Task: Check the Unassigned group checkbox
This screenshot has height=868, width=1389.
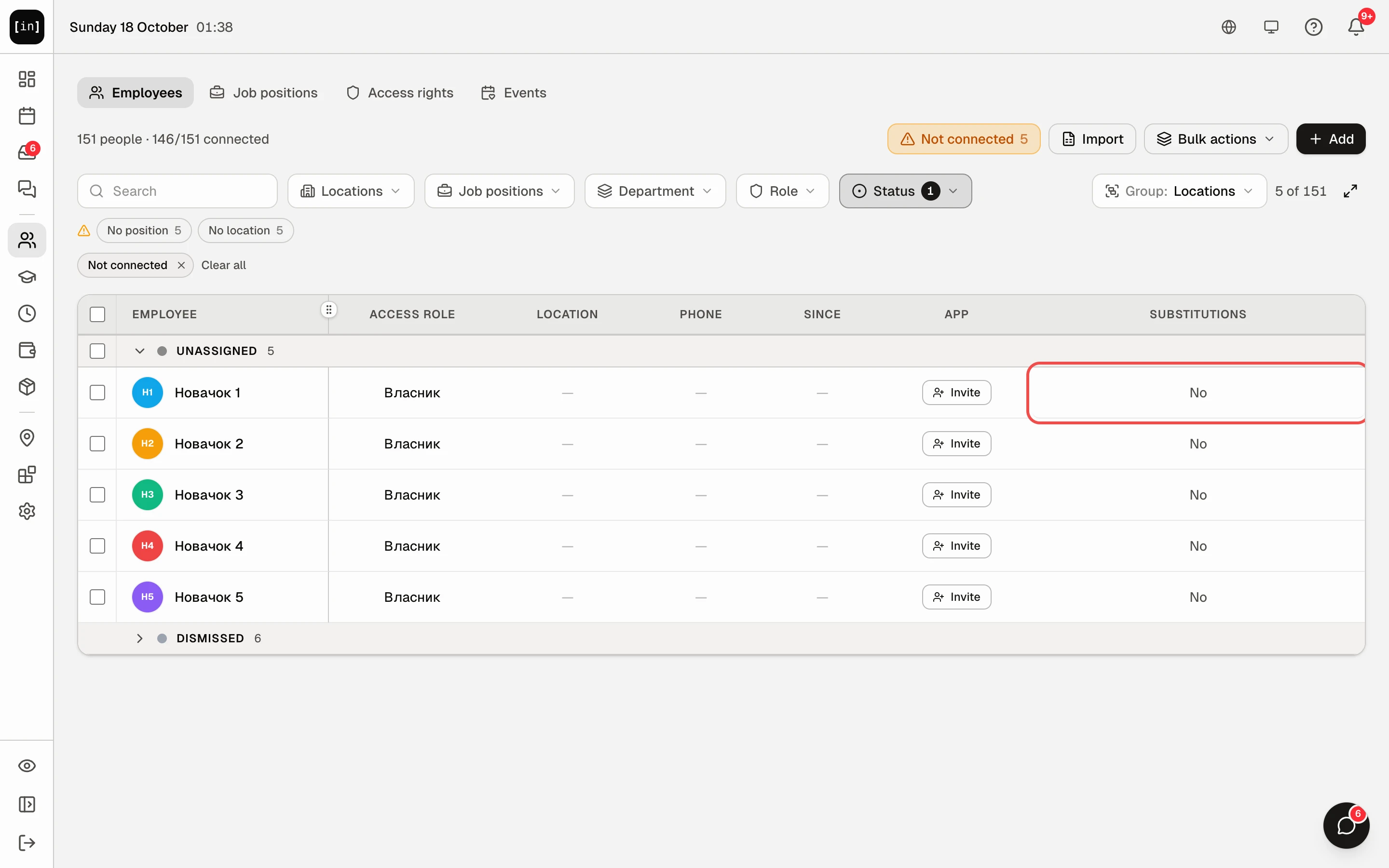Action: point(97,351)
